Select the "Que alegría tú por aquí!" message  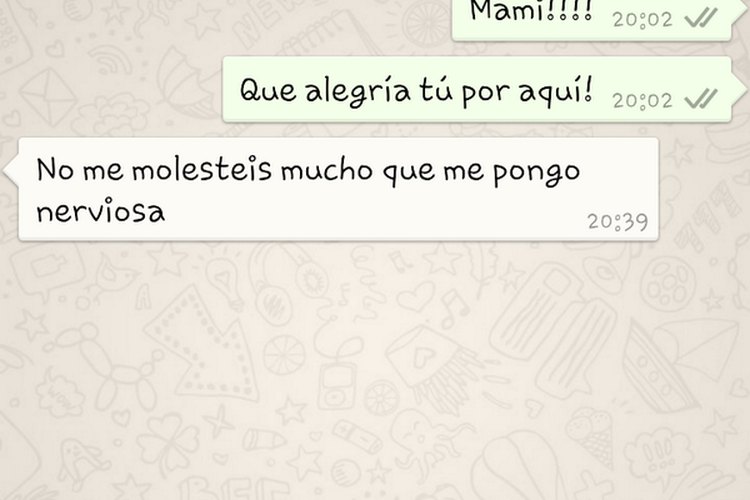[477, 89]
